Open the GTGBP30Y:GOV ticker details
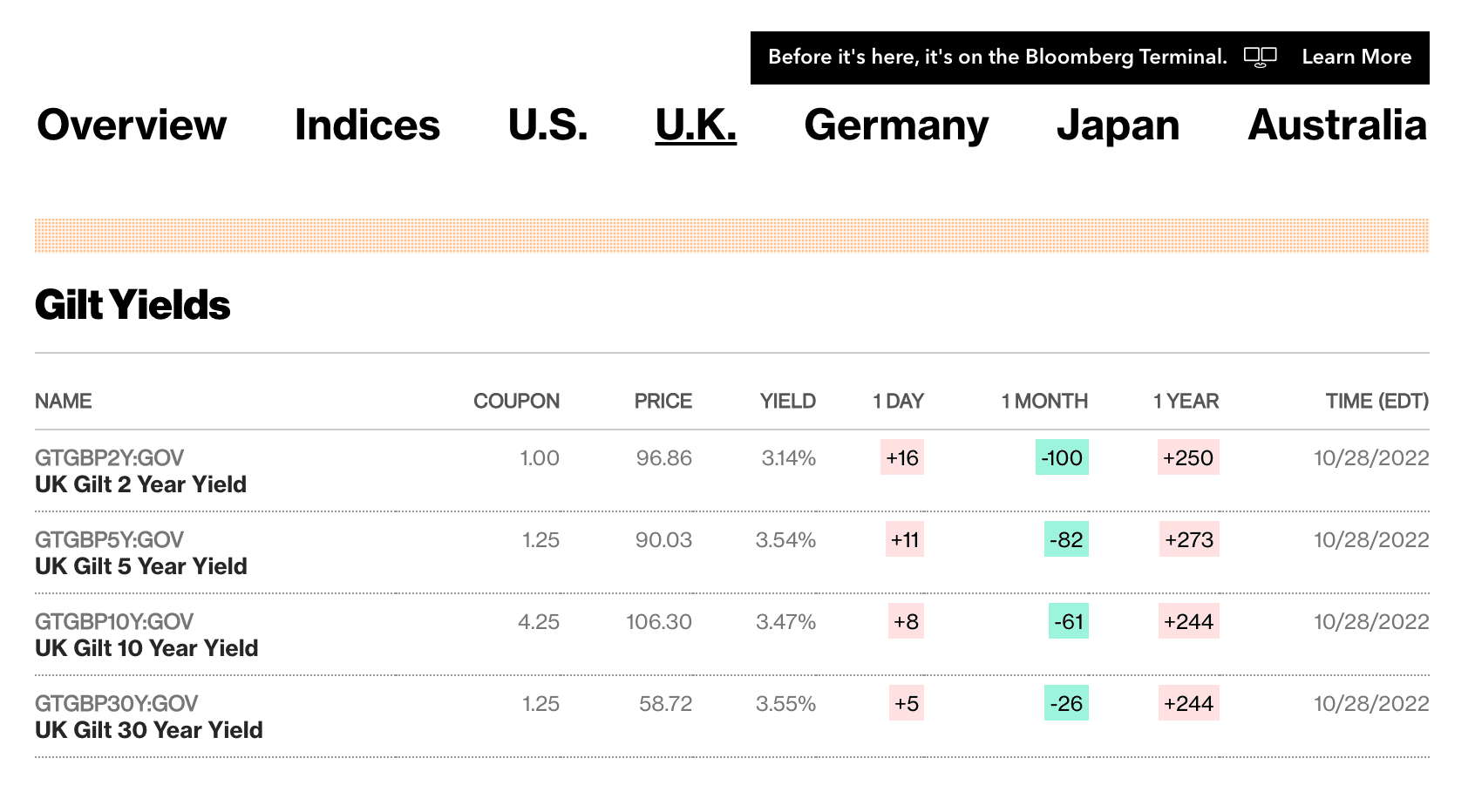The image size is (1475, 812). (x=115, y=703)
